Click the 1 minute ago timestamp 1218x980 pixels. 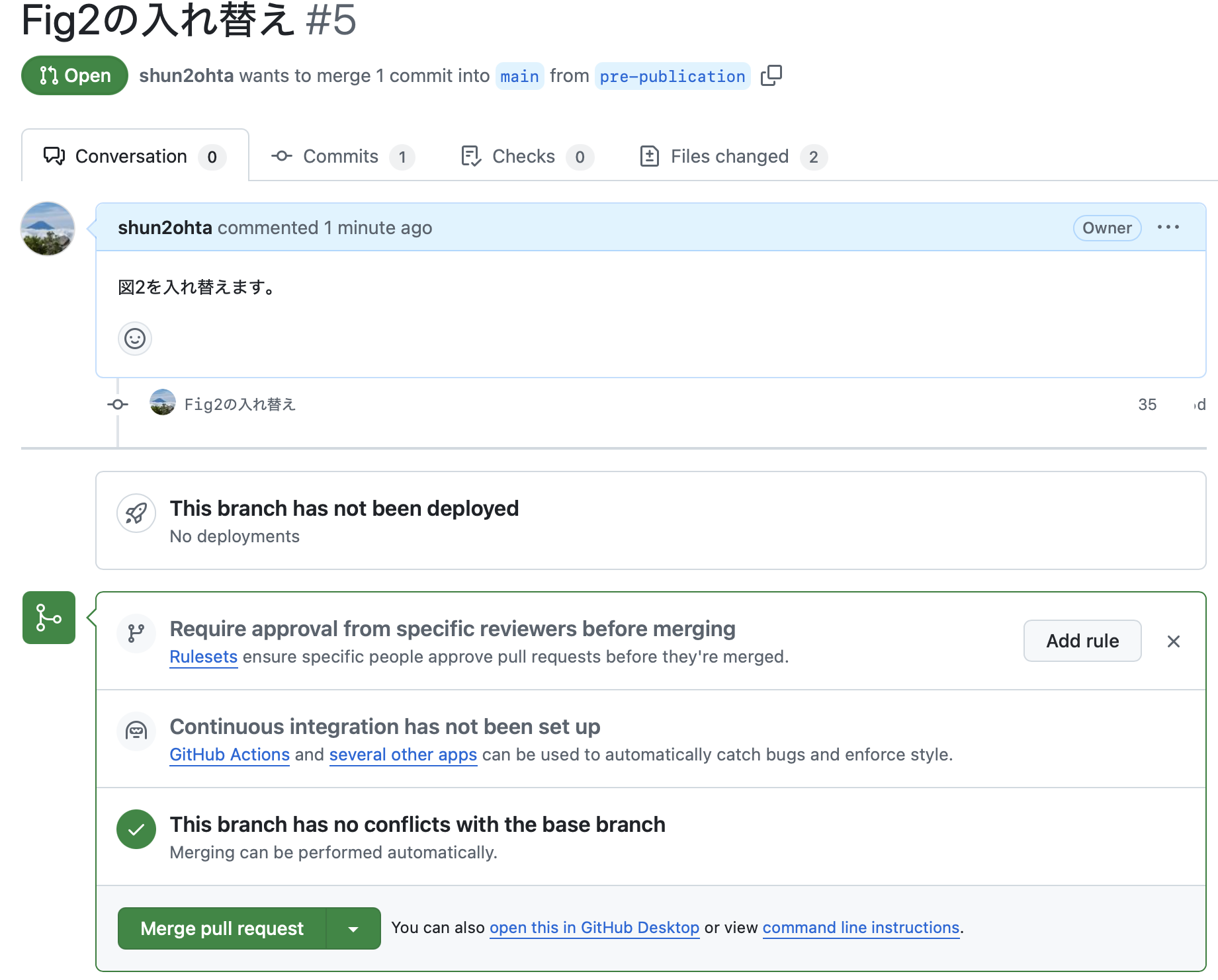378,227
